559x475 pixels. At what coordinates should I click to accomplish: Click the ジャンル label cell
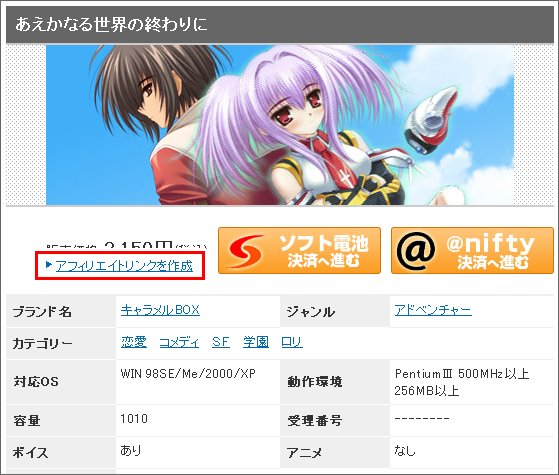(x=335, y=311)
